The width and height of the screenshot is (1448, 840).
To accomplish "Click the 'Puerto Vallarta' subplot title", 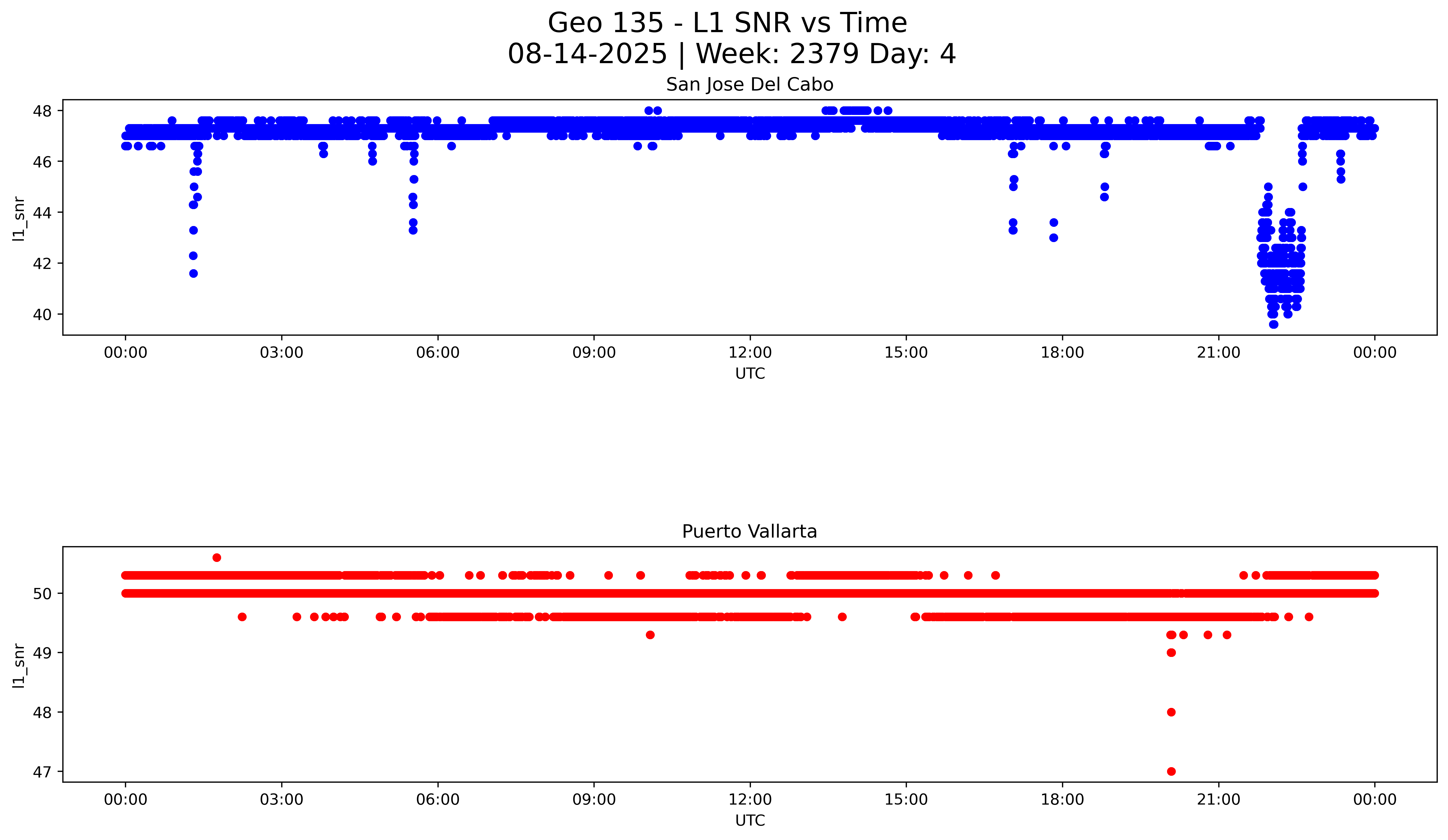I will click(x=749, y=532).
